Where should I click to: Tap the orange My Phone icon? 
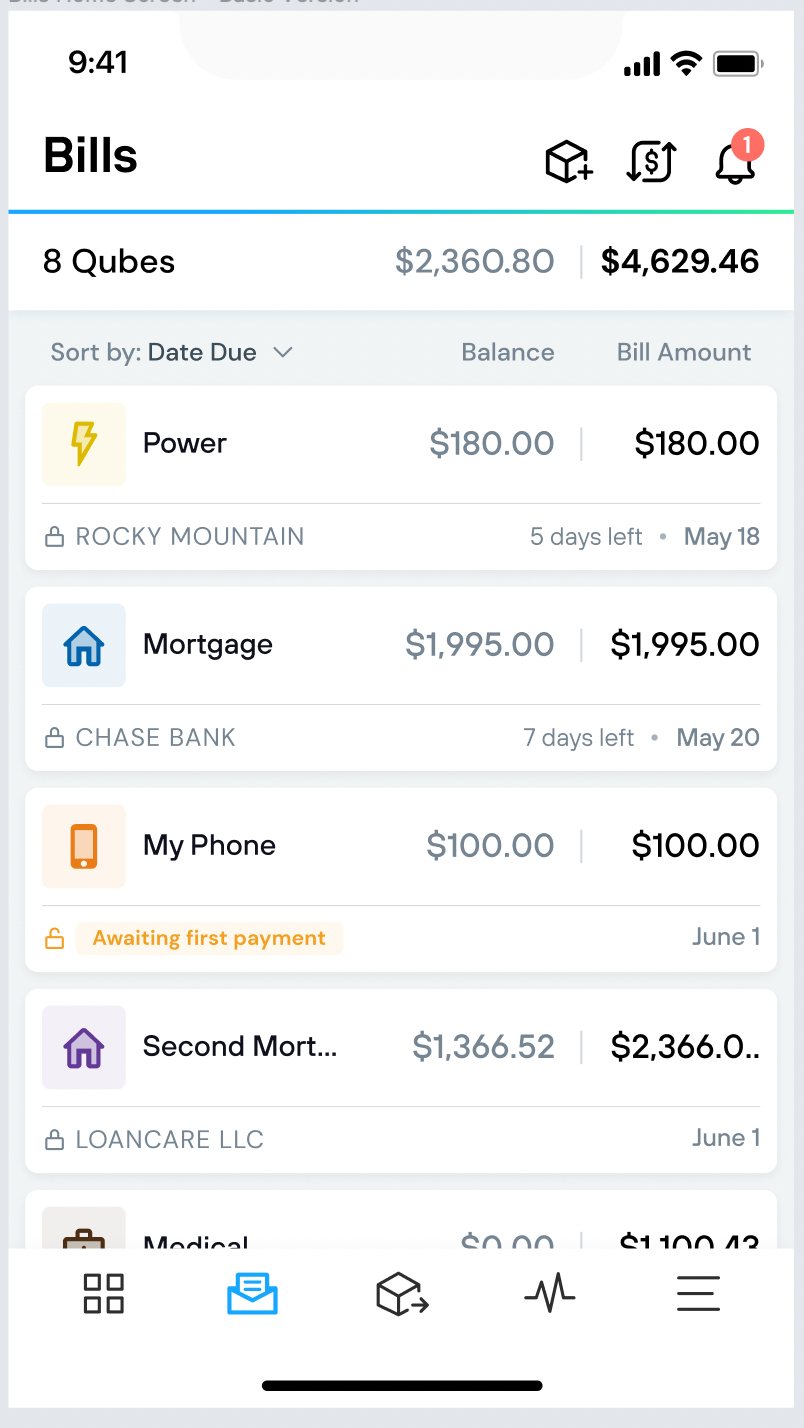[x=84, y=846]
